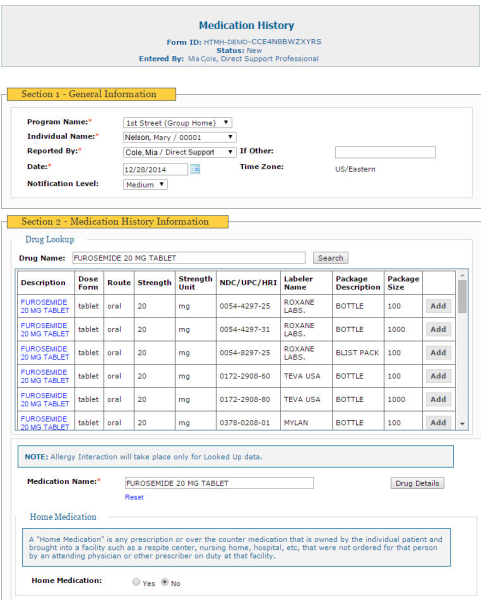Click the Reset link under Medication Name
Image resolution: width=481 pixels, height=600 pixels.
click(134, 497)
